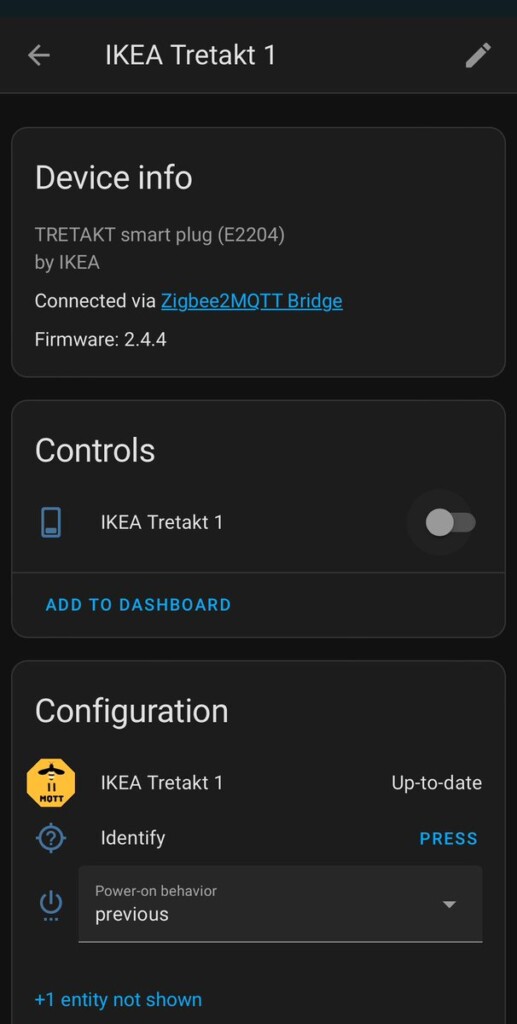Click ADD TO DASHBOARD button
Viewport: 517px width, 1024px height.
click(138, 605)
